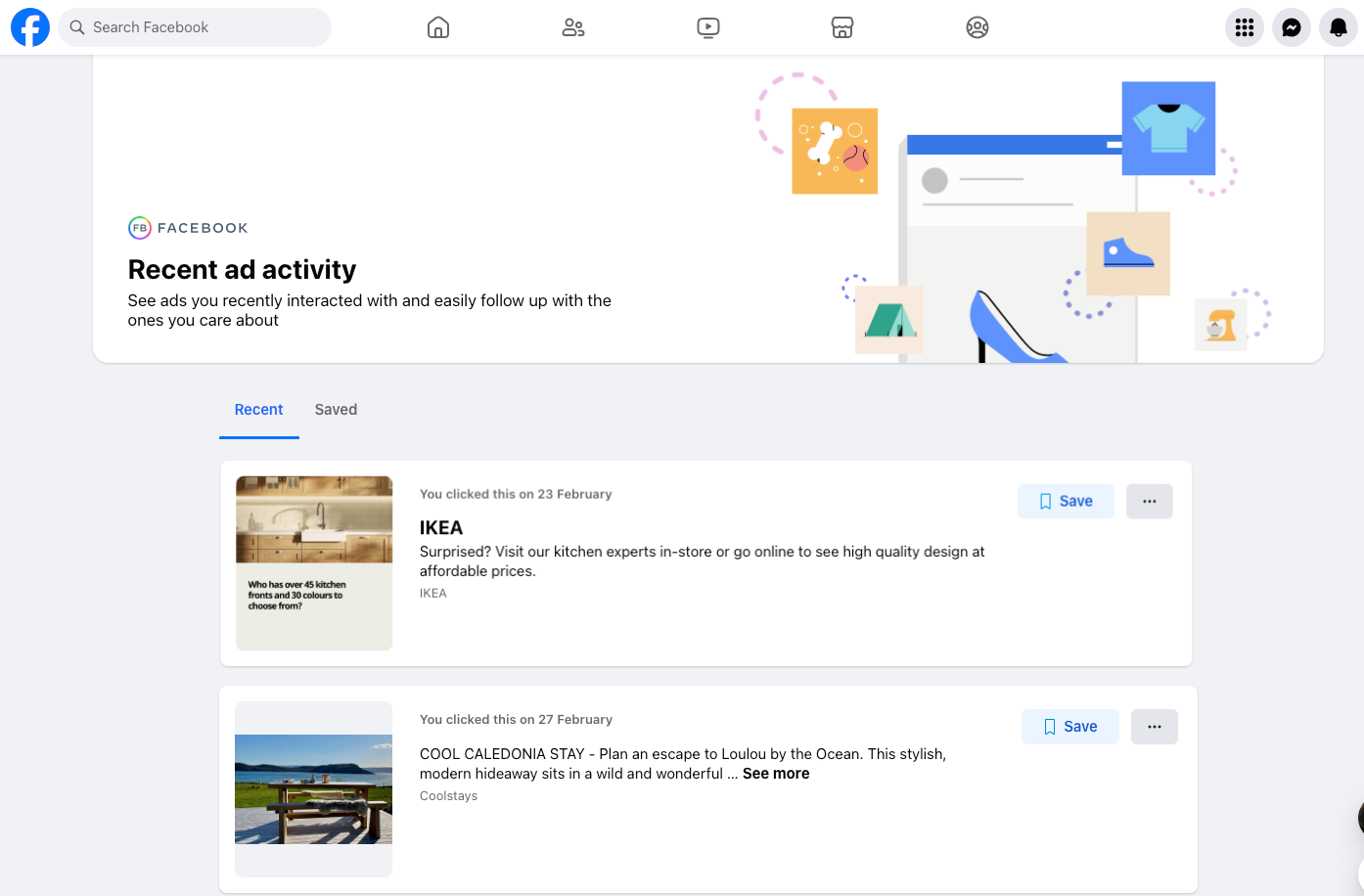
Task: Click the 'Recent ad activity' heading
Action: 242,269
